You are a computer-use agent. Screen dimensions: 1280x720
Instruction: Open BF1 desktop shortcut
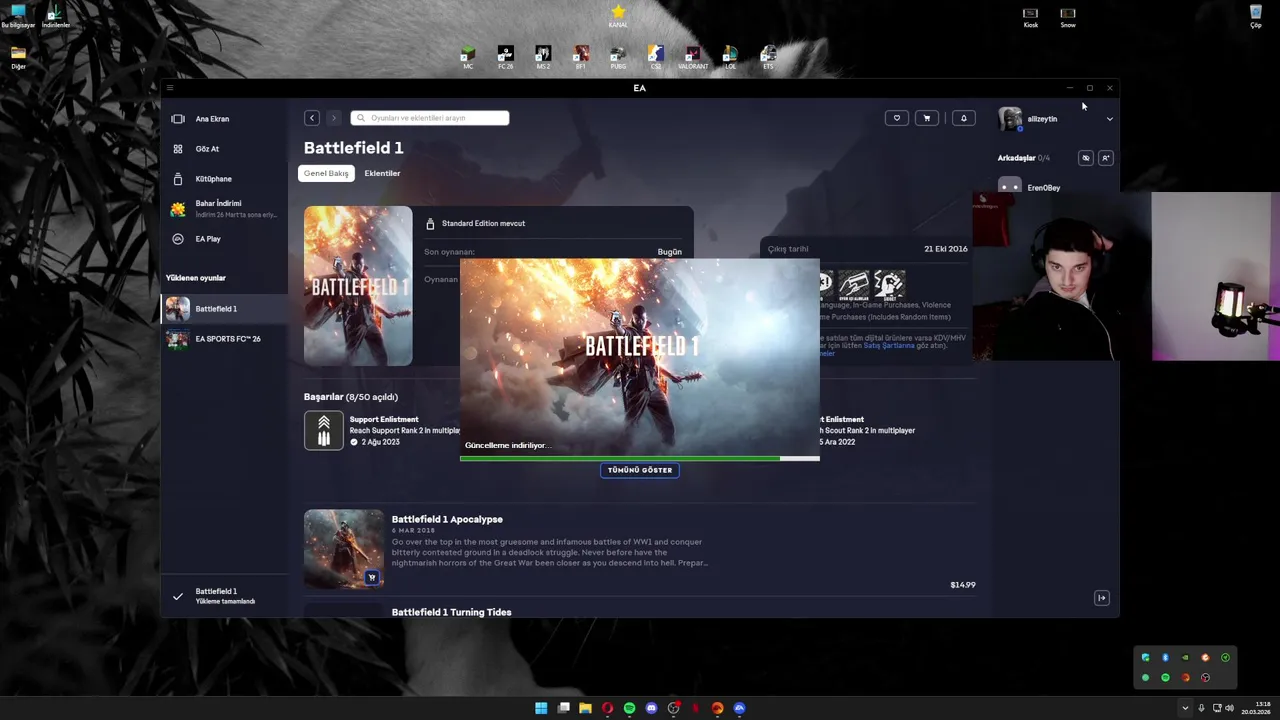tap(581, 57)
